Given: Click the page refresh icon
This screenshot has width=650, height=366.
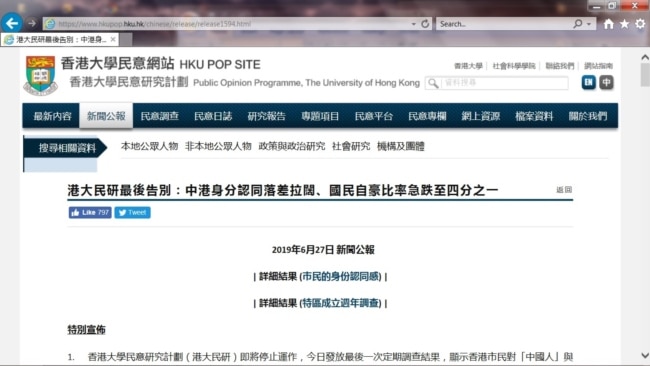Looking at the screenshot, I should pyautogui.click(x=425, y=24).
